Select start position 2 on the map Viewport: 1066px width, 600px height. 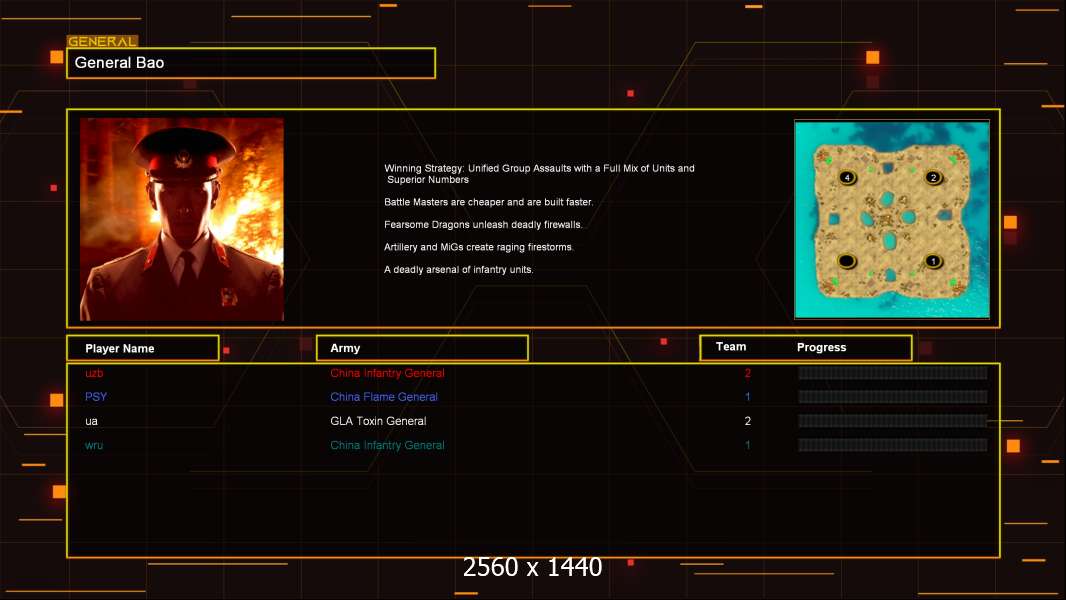pos(933,177)
